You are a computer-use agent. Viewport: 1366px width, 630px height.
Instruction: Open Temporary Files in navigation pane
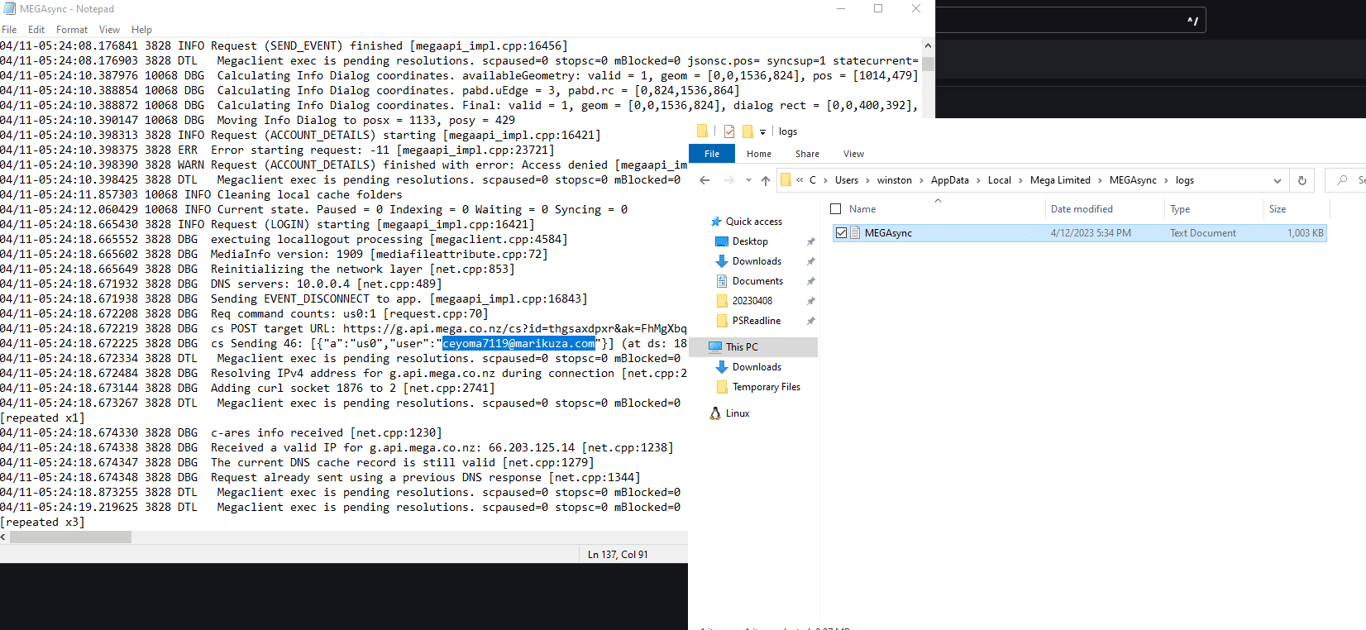coord(766,387)
